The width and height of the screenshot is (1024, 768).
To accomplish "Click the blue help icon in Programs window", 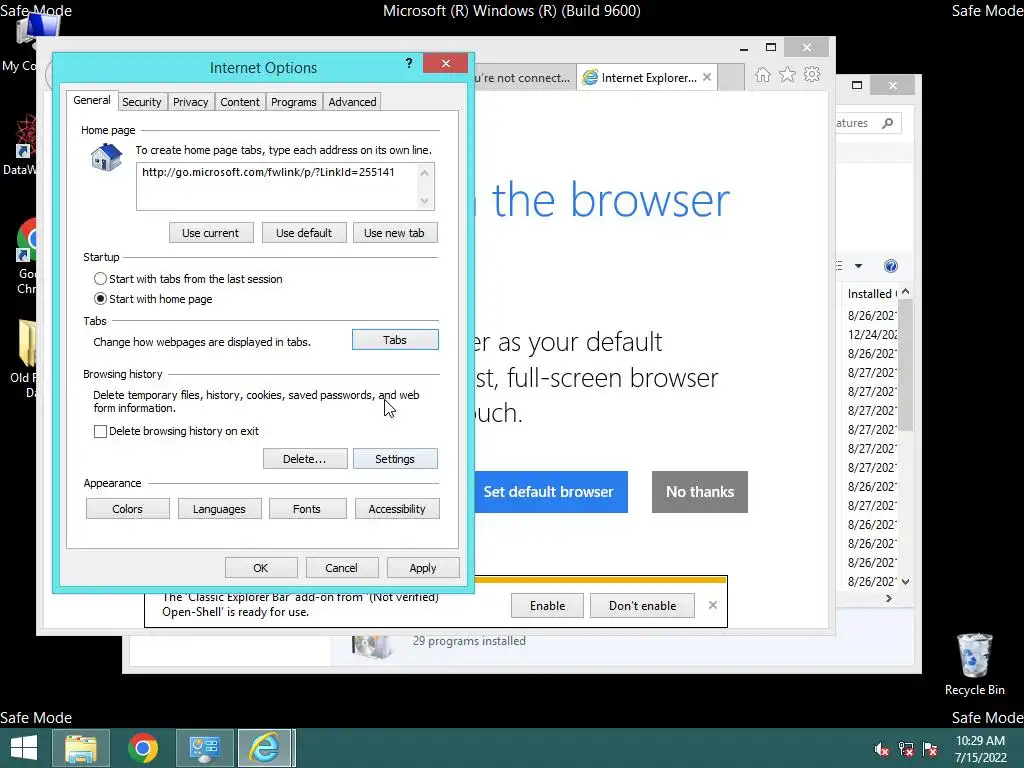I will pos(891,266).
